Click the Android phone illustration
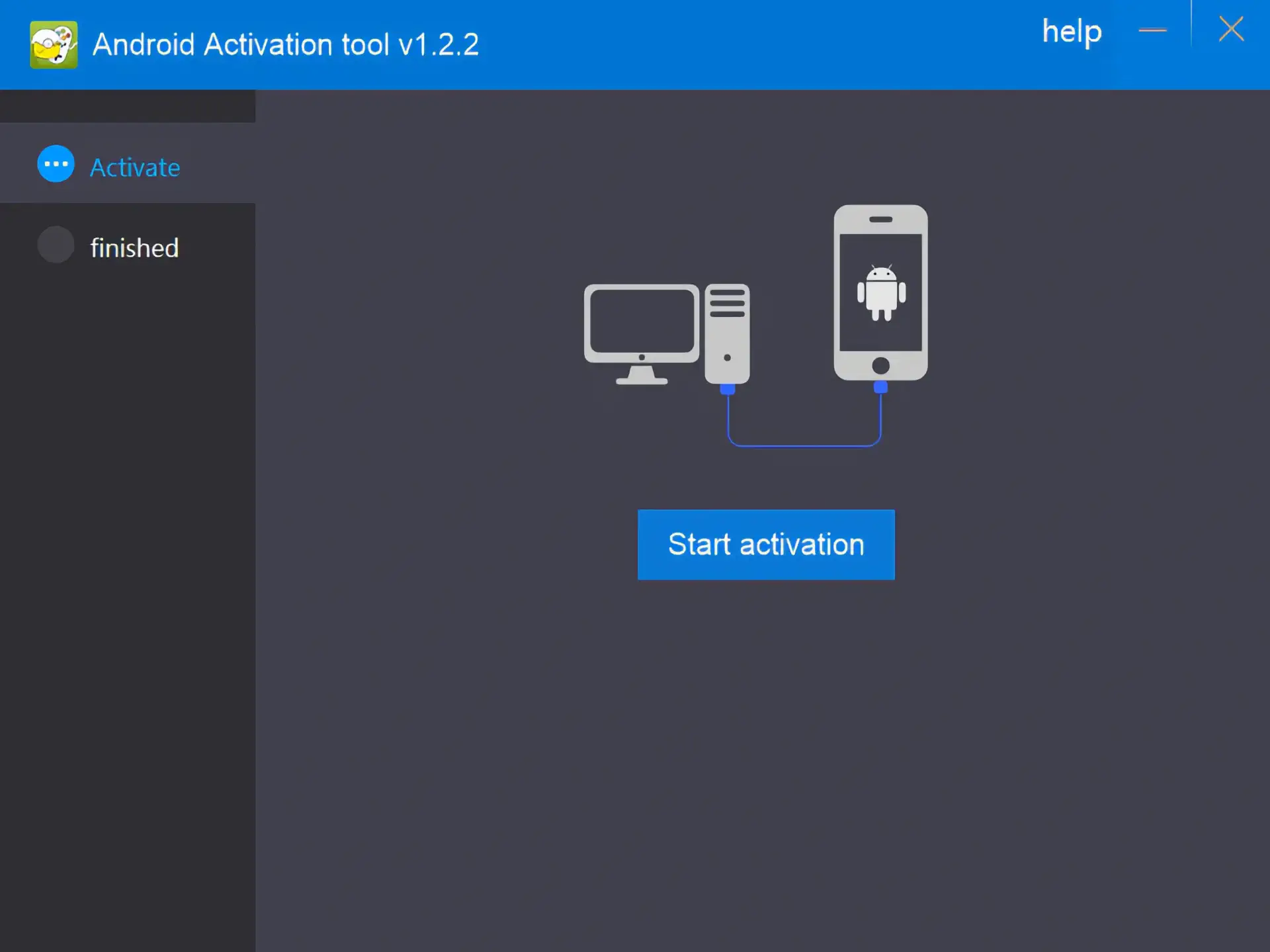Image resolution: width=1270 pixels, height=952 pixels. point(880,292)
